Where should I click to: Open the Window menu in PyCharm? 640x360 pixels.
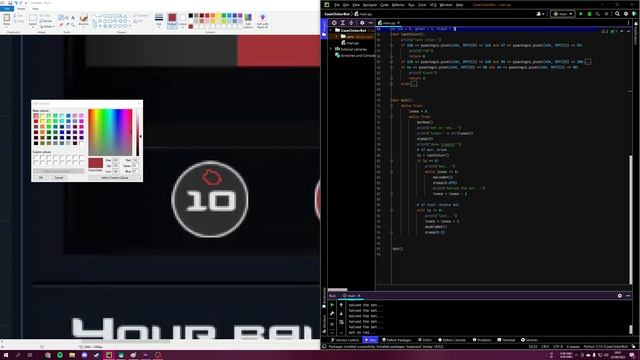[446, 5]
